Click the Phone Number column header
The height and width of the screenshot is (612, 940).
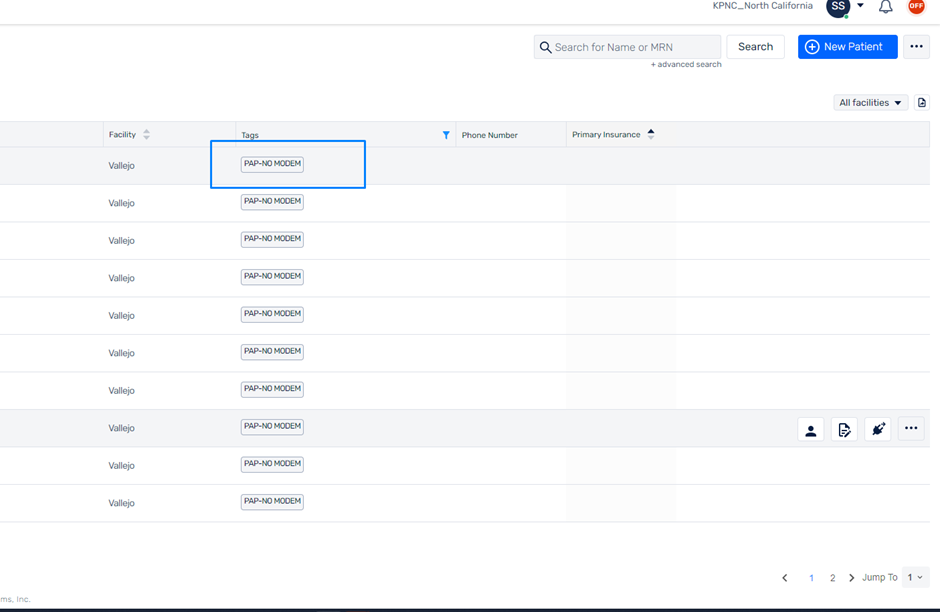[x=489, y=135]
